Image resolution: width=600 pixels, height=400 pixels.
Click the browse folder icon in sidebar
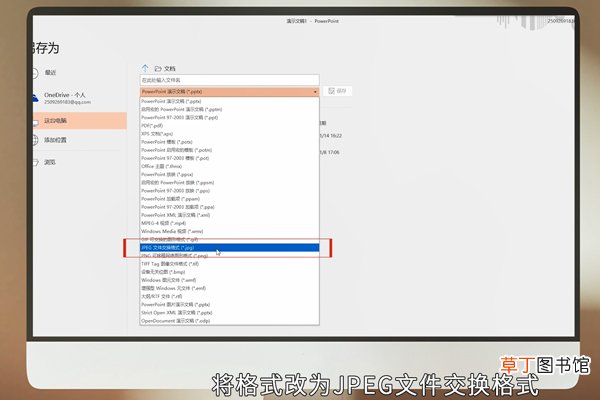(x=35, y=162)
